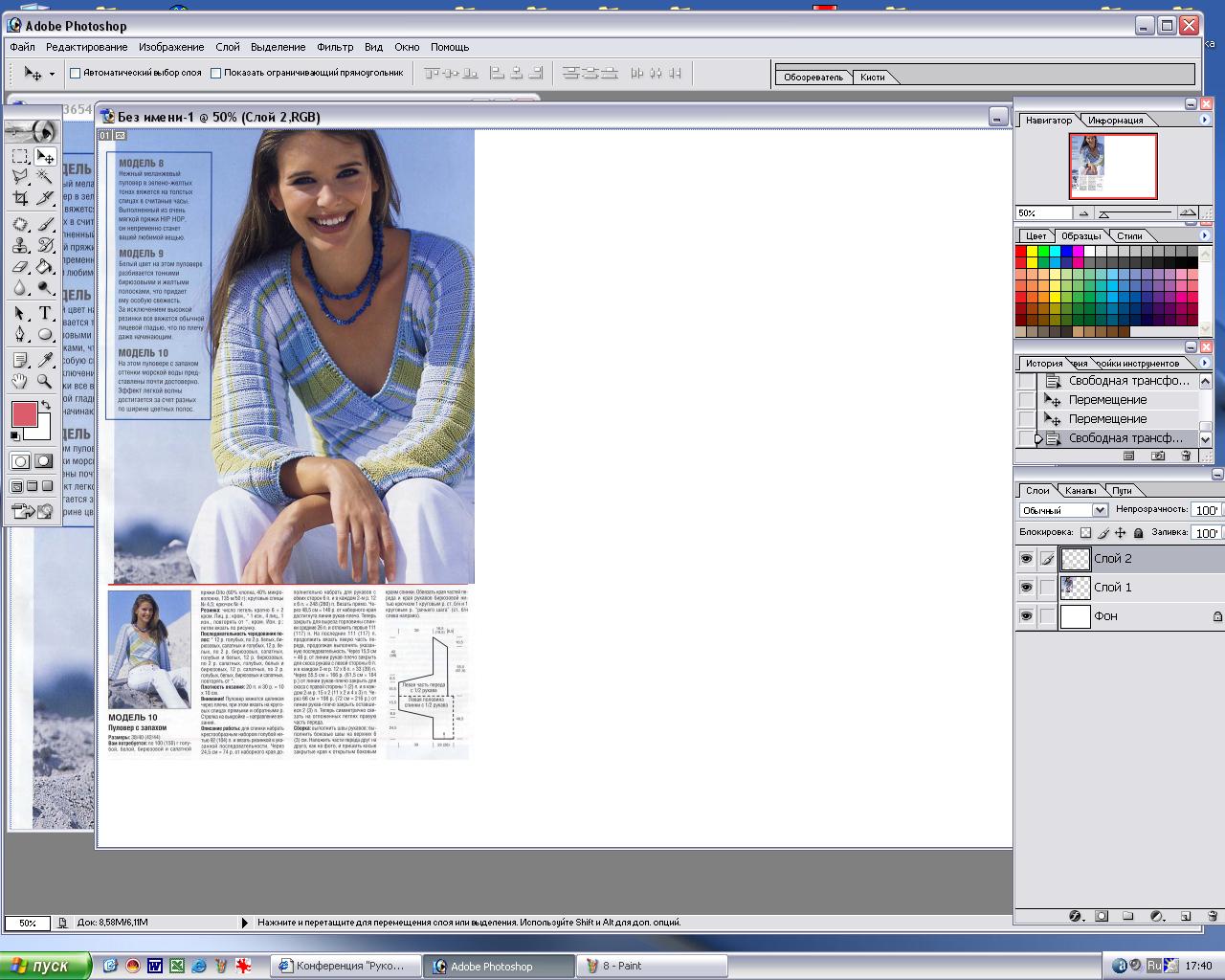Create a new layer set folder

click(1128, 916)
